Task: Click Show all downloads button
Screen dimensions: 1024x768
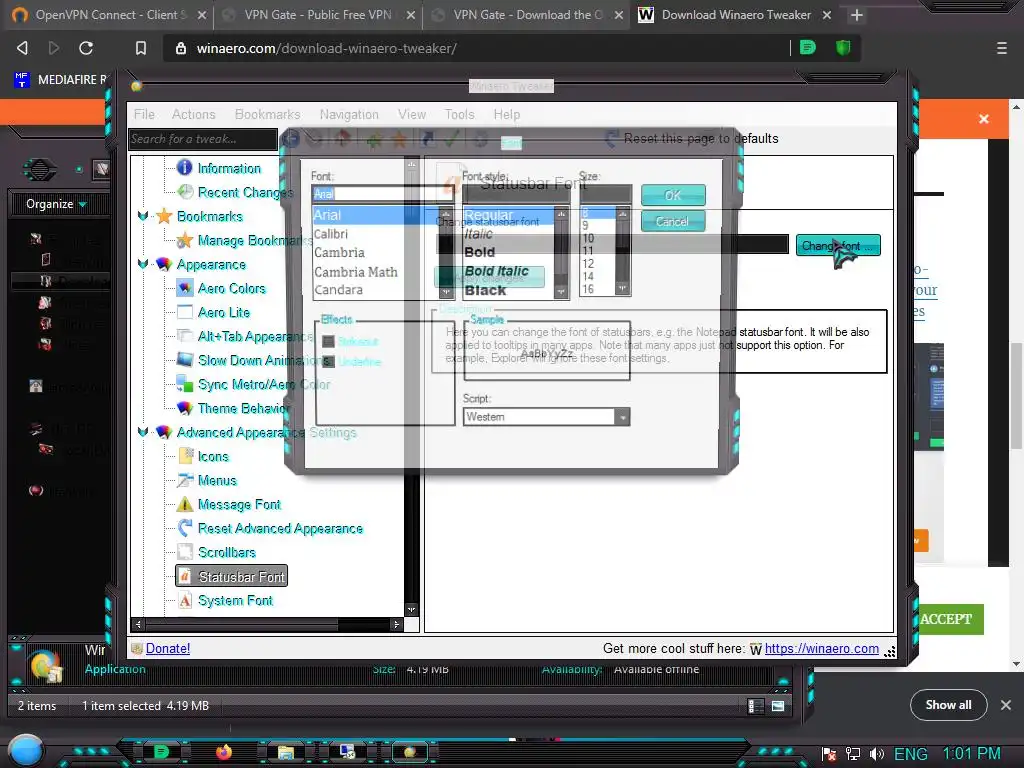Action: tap(948, 705)
